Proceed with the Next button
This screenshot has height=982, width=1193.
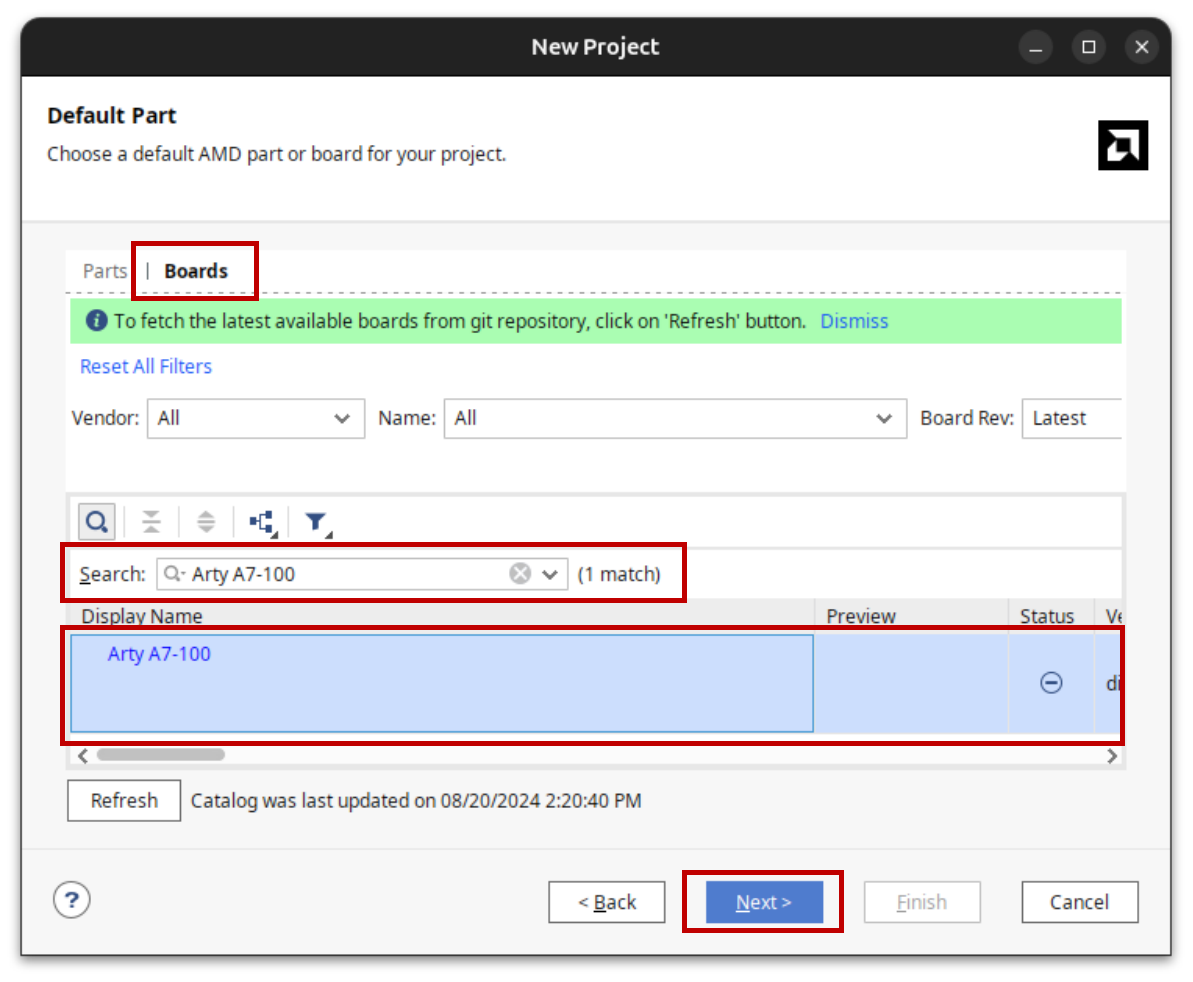point(765,902)
